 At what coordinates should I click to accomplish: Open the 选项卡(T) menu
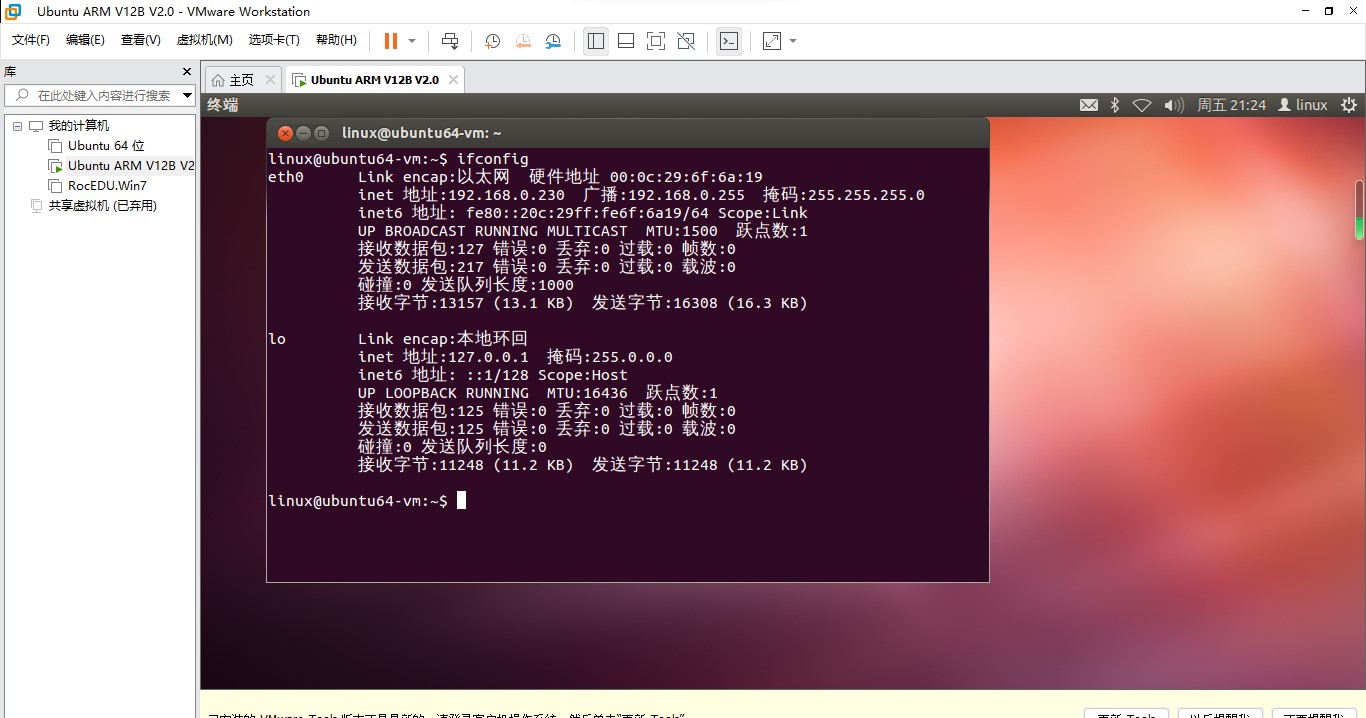[x=274, y=40]
